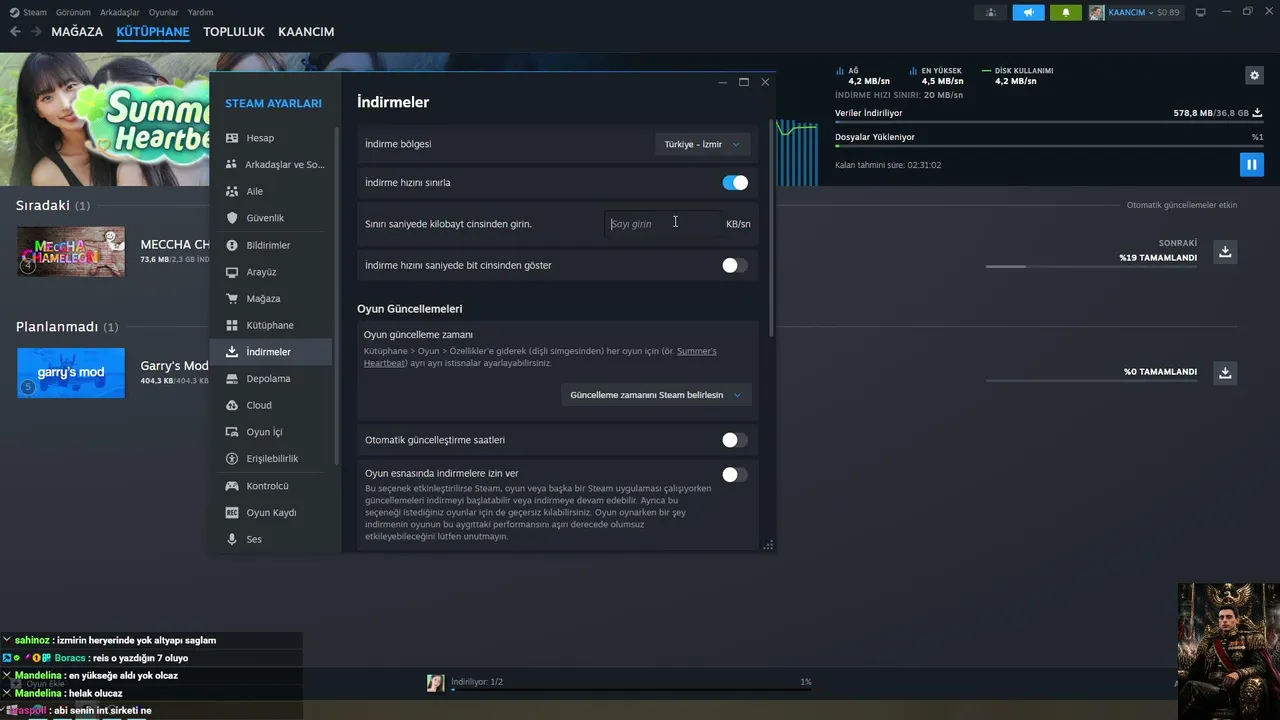1280x720 pixels.
Task: Disable the İndirme hızını sınırla toggle
Action: point(735,183)
